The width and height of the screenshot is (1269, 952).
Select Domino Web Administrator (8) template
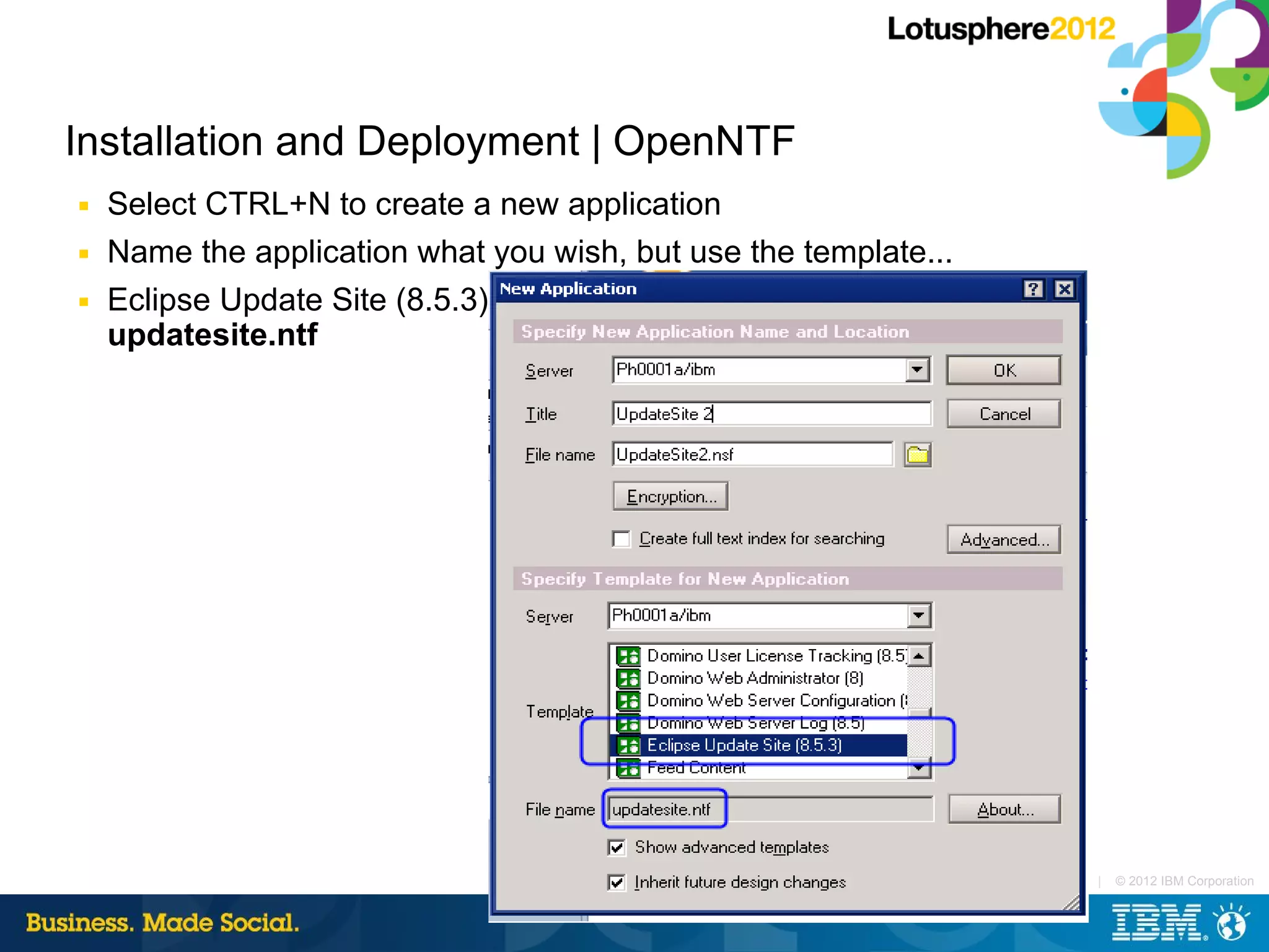pos(759,678)
